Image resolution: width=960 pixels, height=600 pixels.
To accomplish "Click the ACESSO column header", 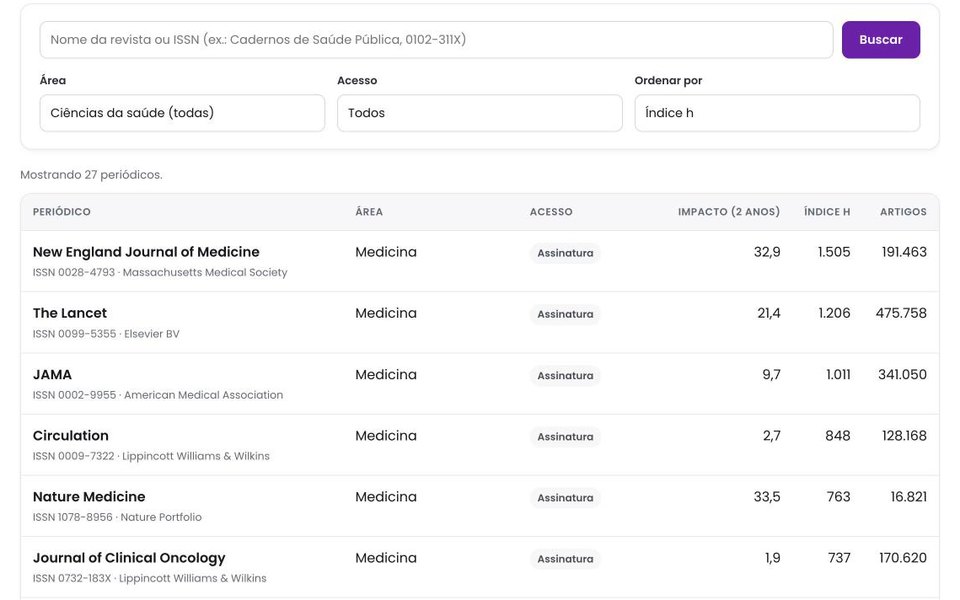I will pyautogui.click(x=551, y=212).
